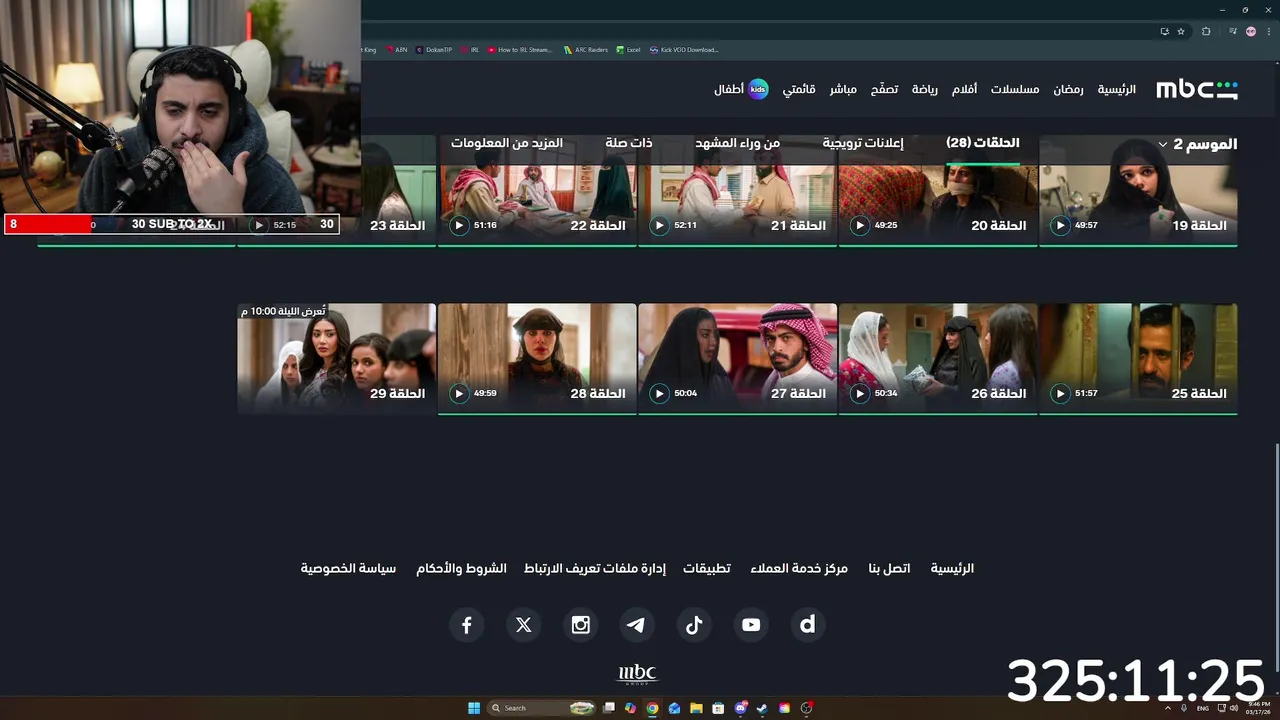Click the taskbar clock showing 9:46 PM
The width and height of the screenshot is (1280, 720).
coord(1258,708)
